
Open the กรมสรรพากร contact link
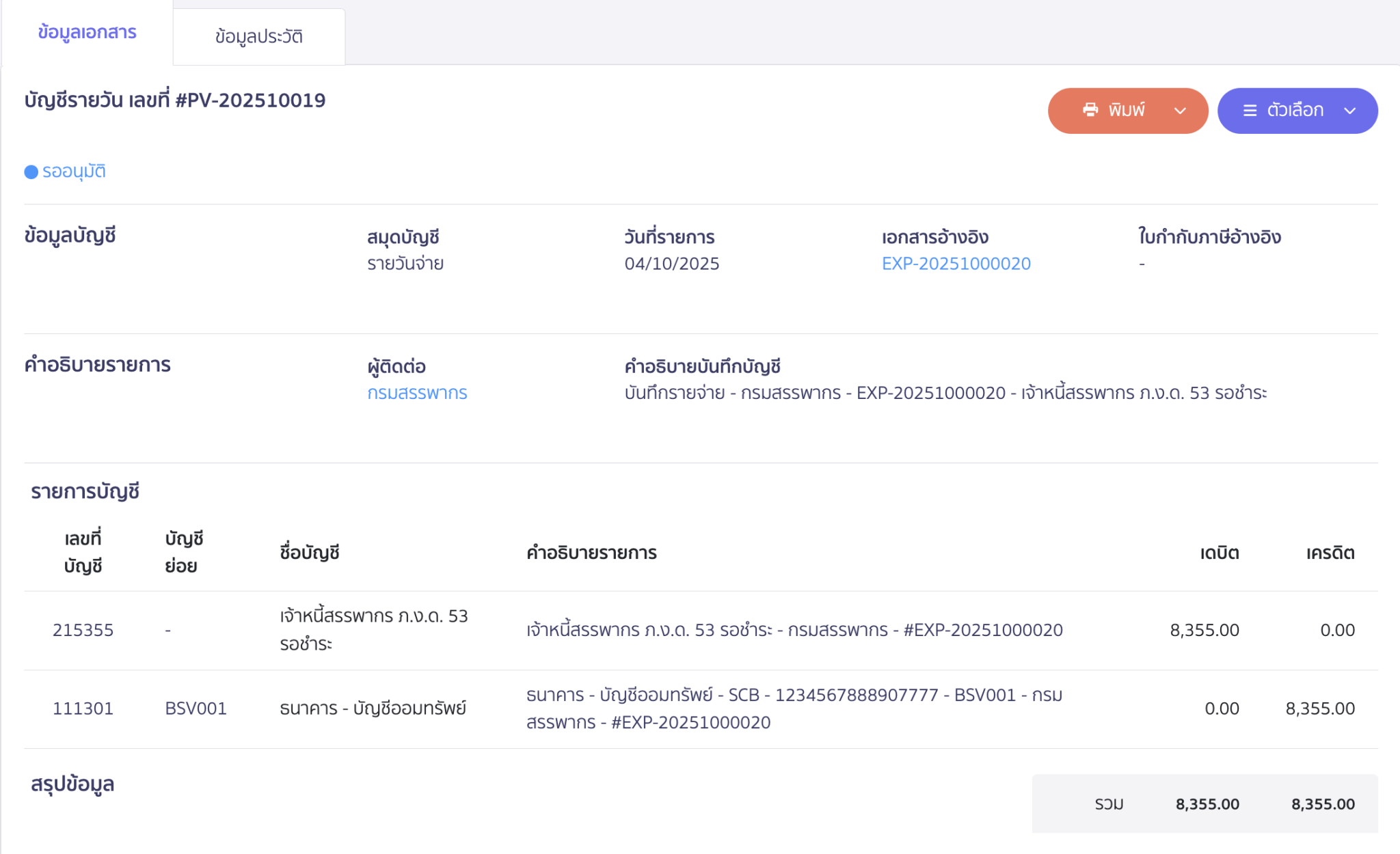coord(418,393)
